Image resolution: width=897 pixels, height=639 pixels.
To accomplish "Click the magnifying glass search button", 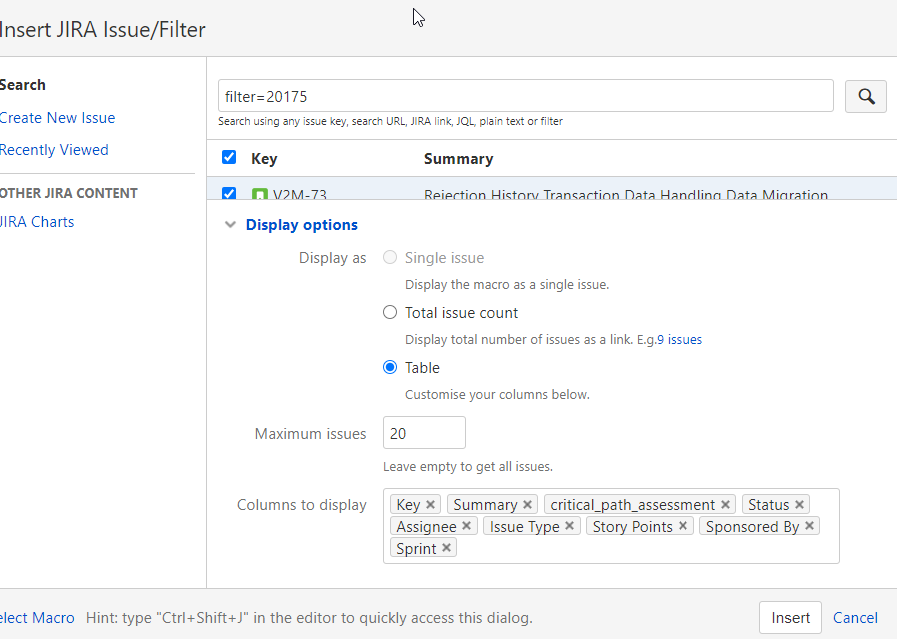I will tap(866, 96).
